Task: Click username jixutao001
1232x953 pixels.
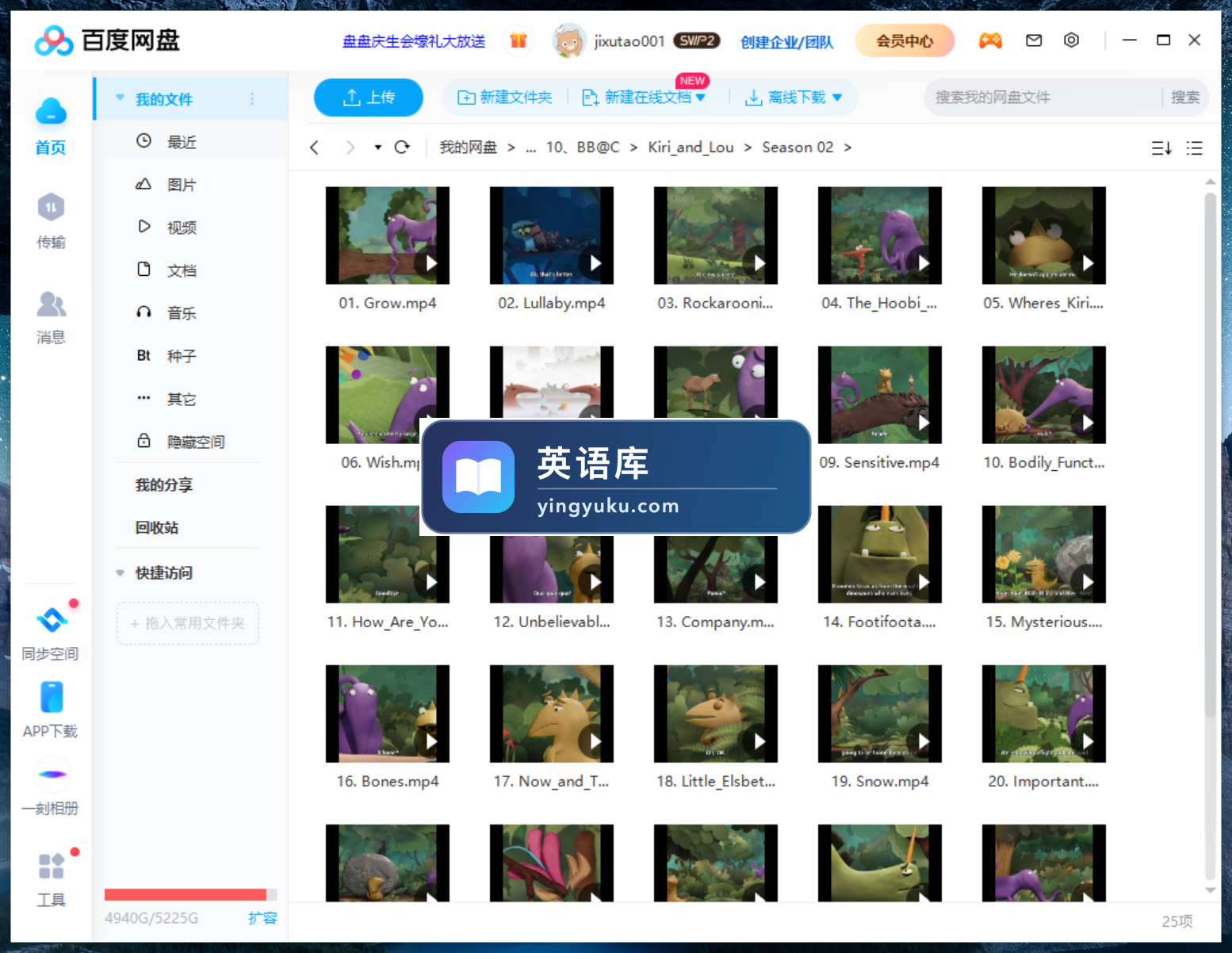Action: tap(629, 41)
